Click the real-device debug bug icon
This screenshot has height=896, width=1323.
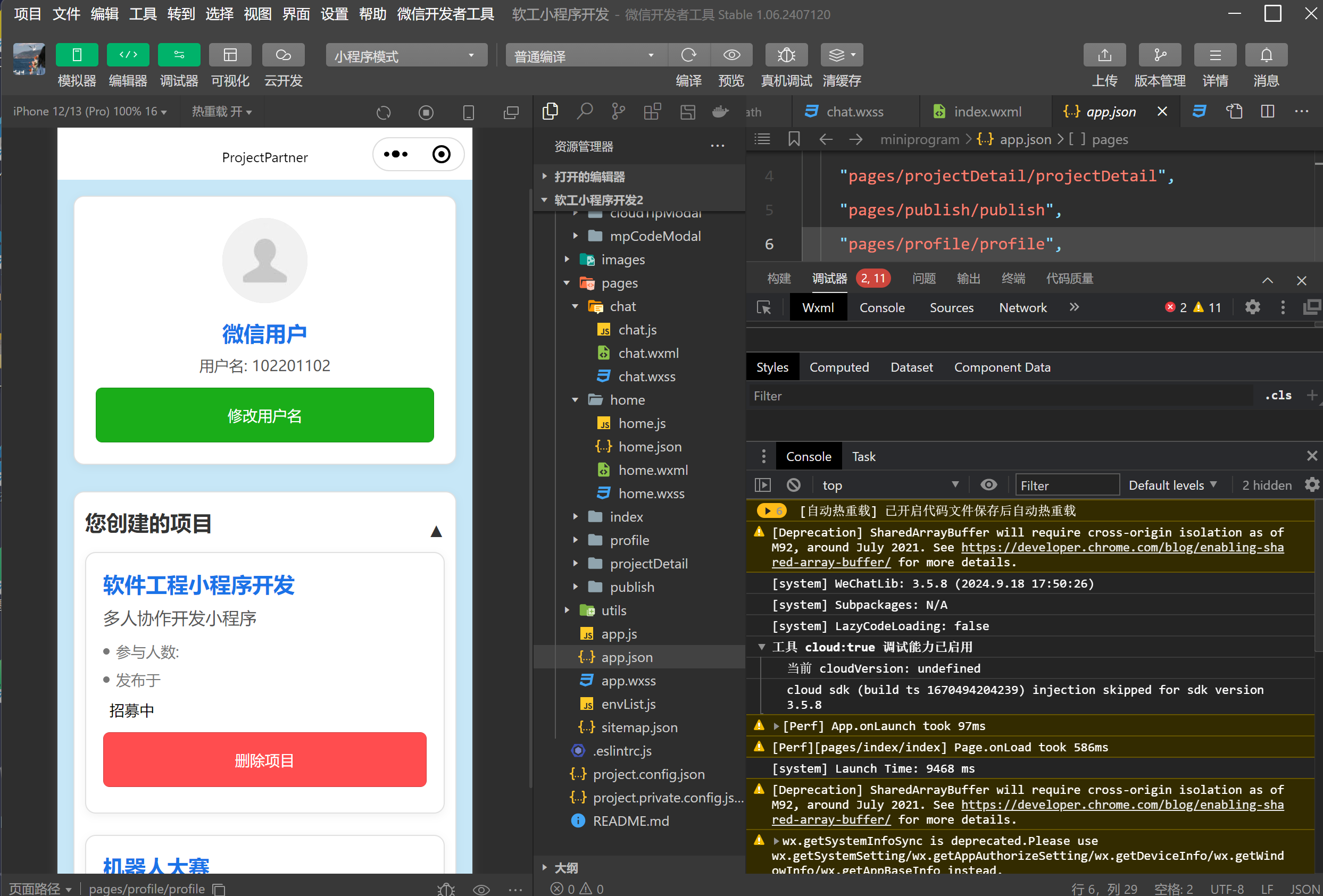pyautogui.click(x=786, y=55)
